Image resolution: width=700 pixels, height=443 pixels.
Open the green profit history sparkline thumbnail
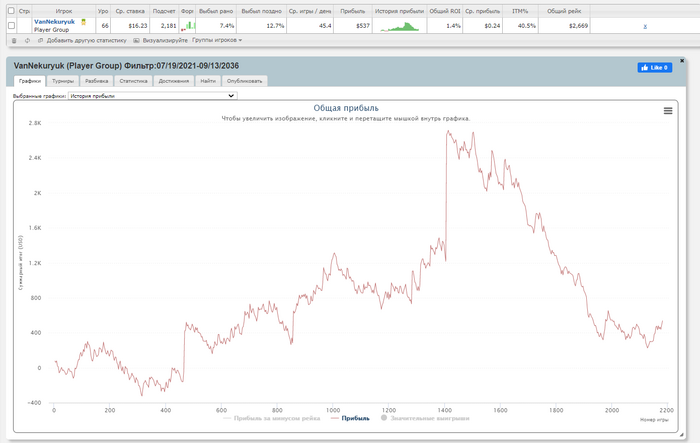400,26
